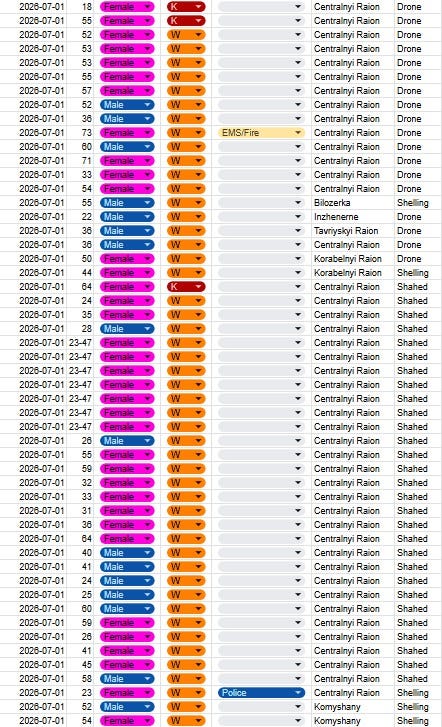Screen dimensions: 442x727
Task: Open the EMS/Fire dropdown chip
Action: [x=261, y=133]
